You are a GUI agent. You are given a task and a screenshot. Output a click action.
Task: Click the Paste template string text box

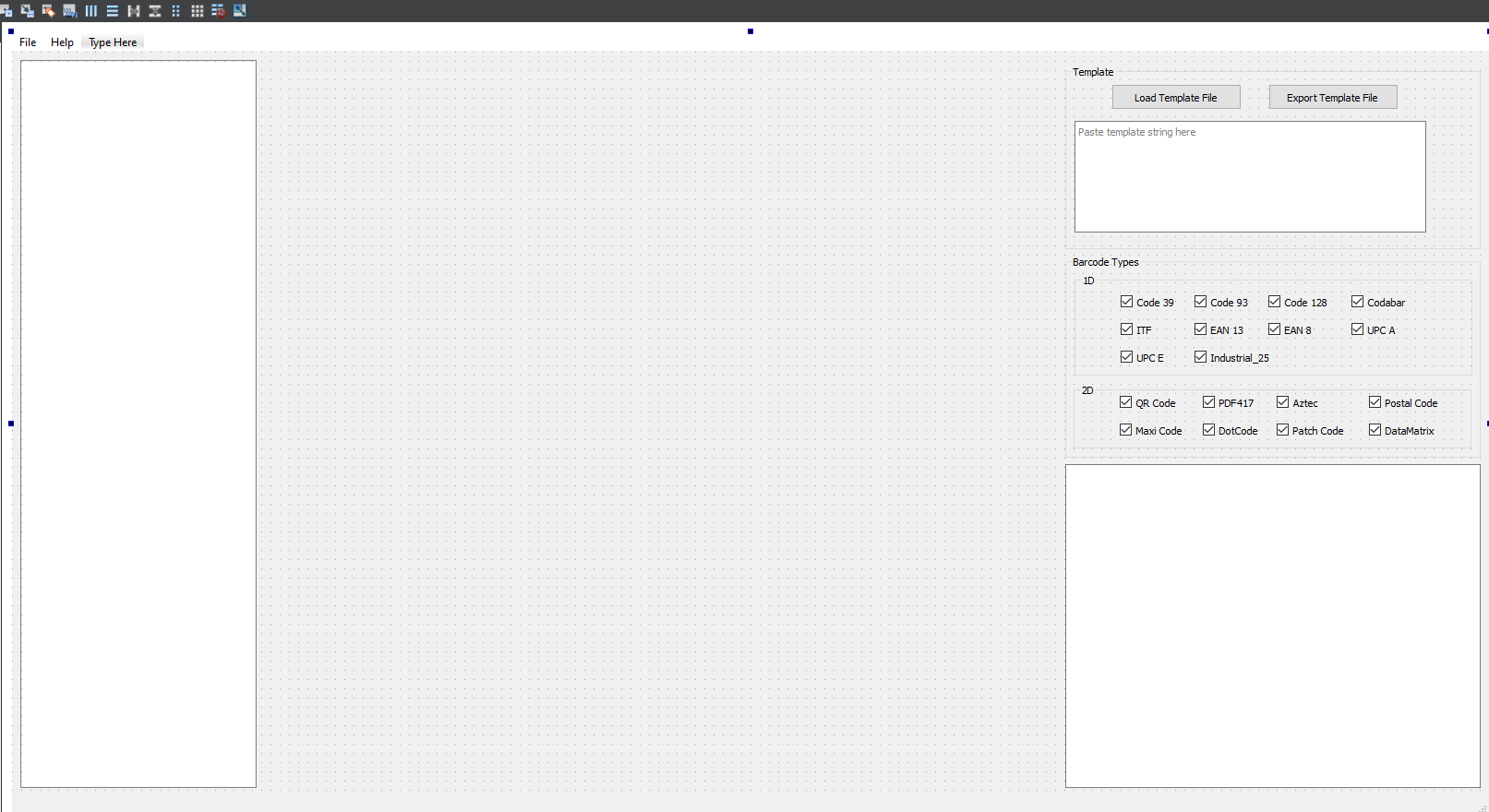pyautogui.click(x=1249, y=176)
